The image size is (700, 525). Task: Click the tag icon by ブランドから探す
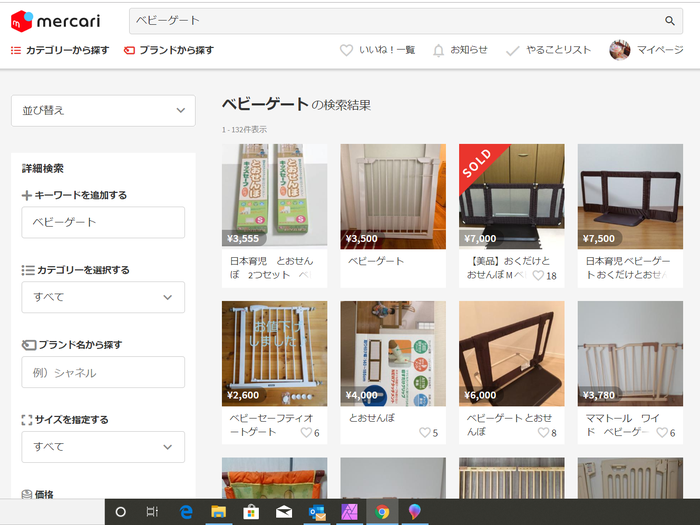point(129,50)
